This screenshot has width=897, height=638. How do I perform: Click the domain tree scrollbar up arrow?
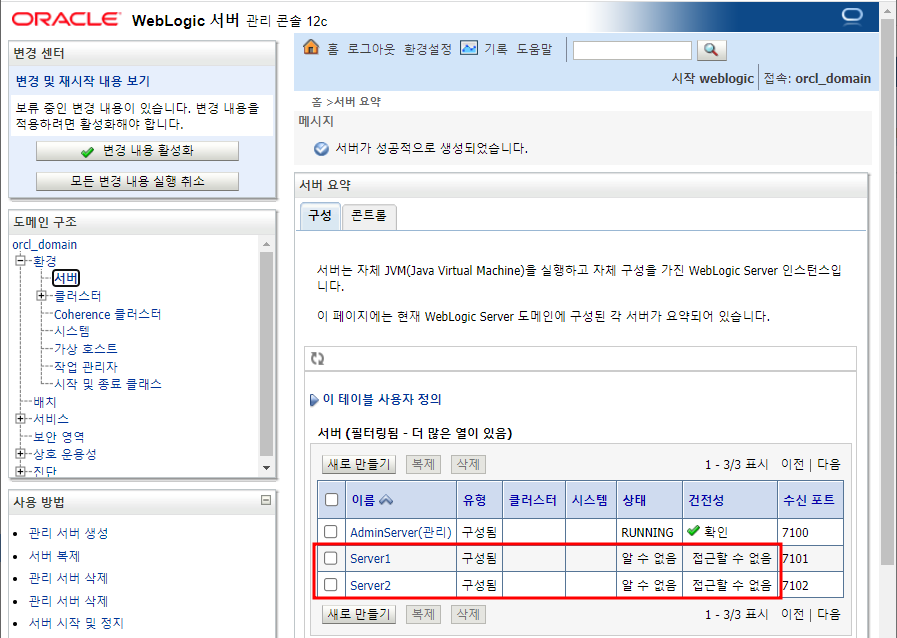267,244
